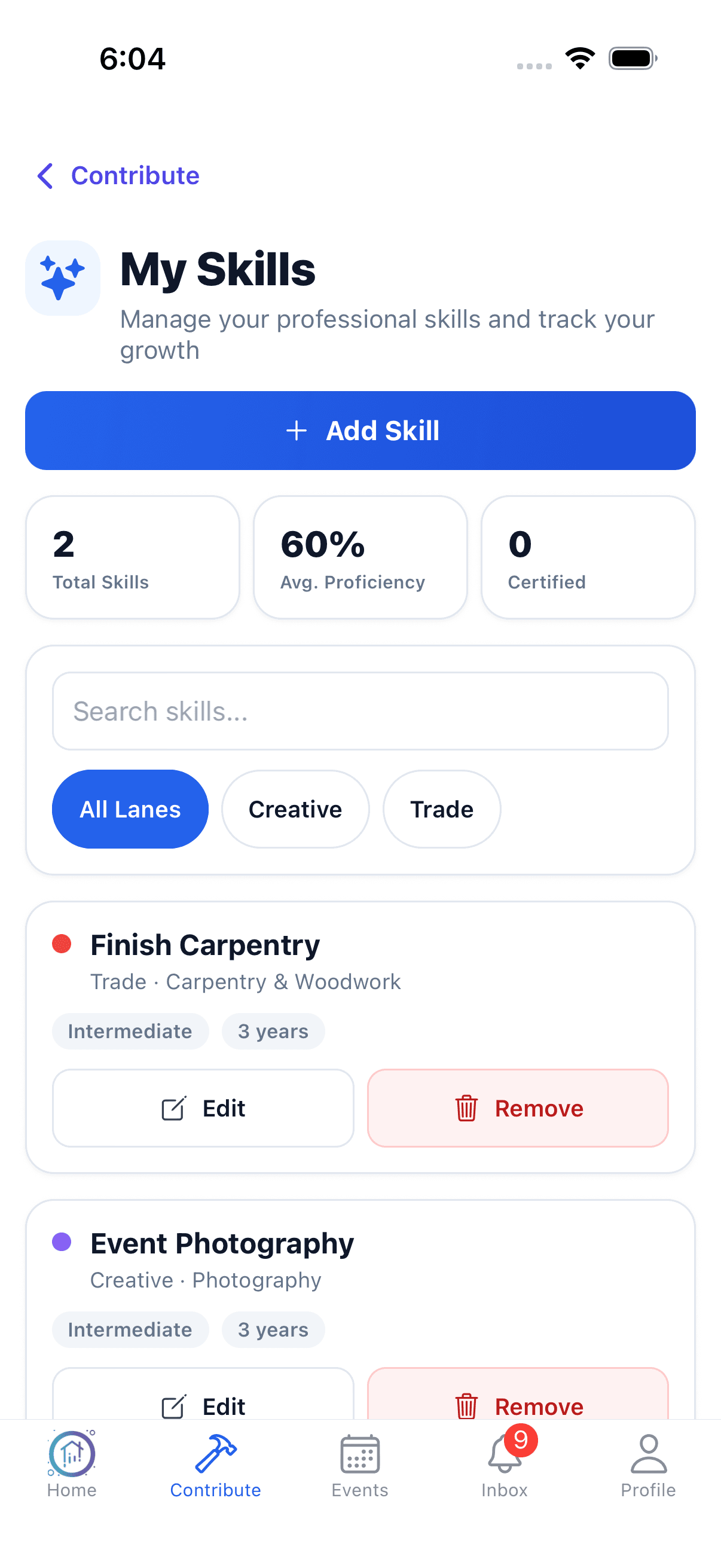
Task: Open Inbox bell with 9 notifications
Action: pos(505,1453)
